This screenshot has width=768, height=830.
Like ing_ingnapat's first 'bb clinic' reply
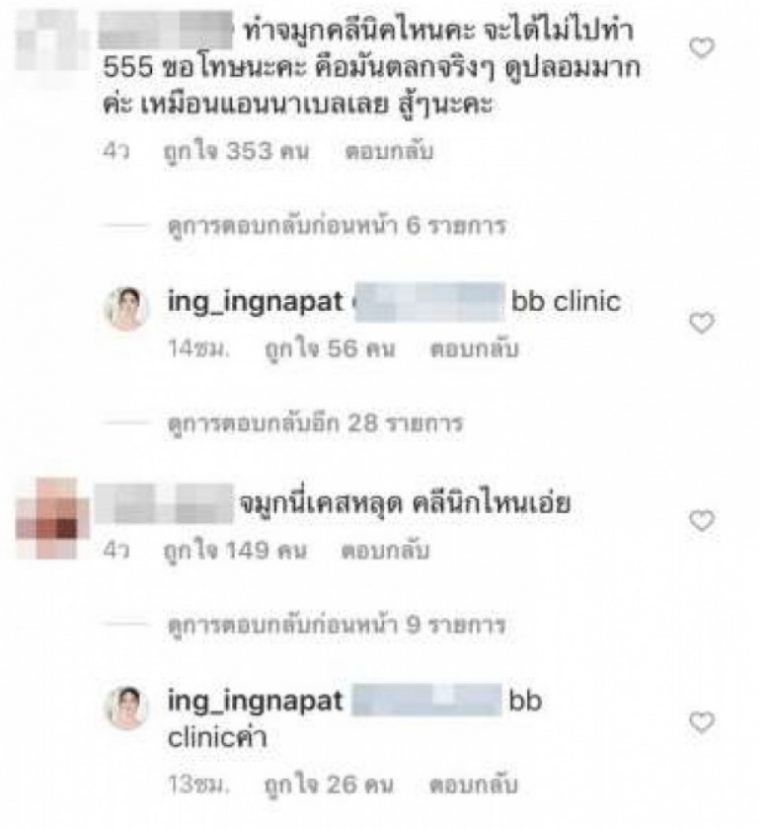coord(702,323)
